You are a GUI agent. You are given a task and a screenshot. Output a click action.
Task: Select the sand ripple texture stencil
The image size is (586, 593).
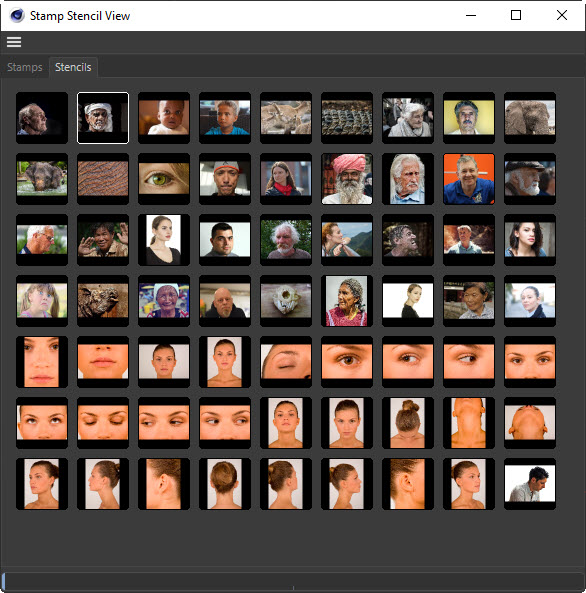[103, 179]
